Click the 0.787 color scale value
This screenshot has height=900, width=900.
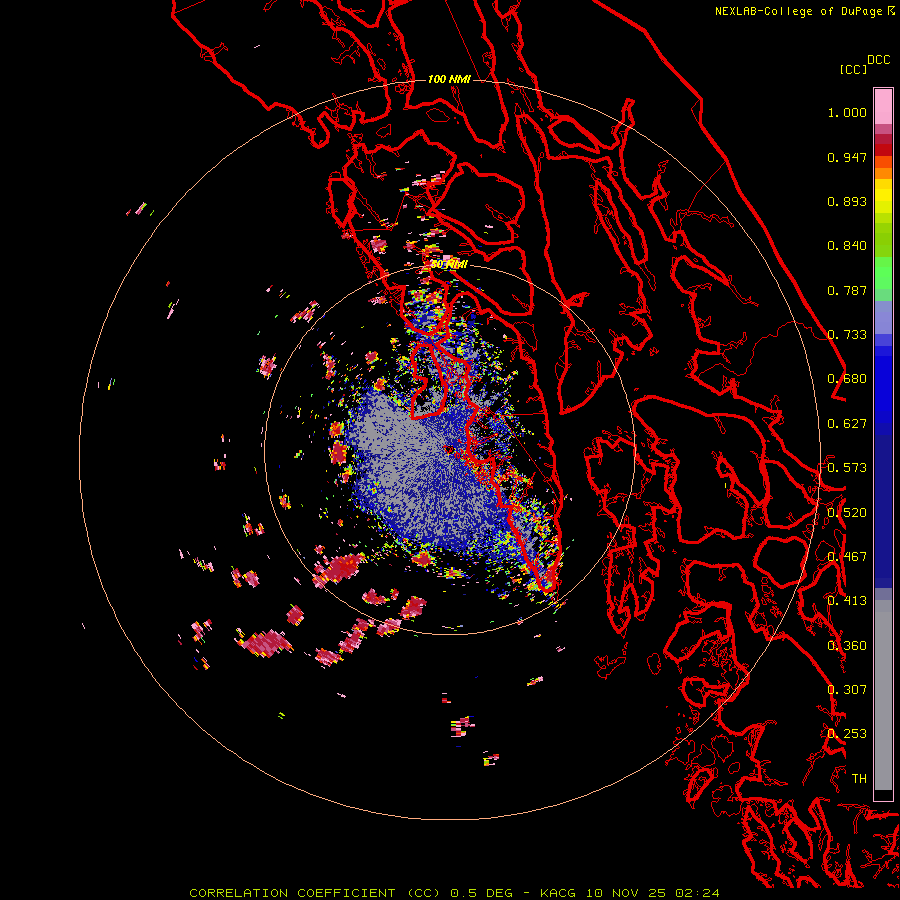[x=847, y=290]
